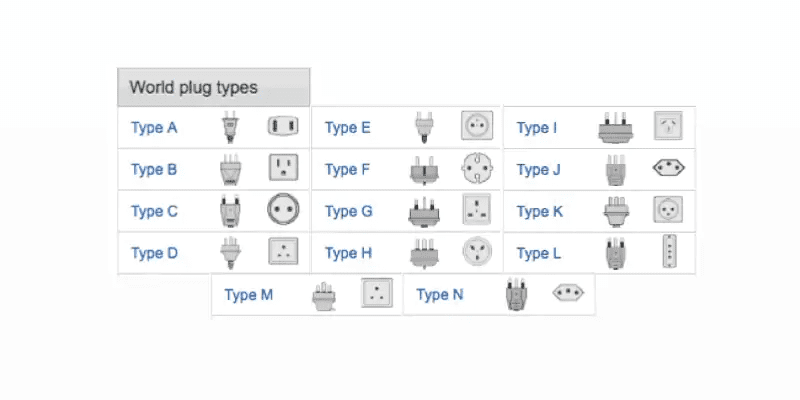Screen dimensions: 800x400
Task: Select the Type M socket icon
Action: (x=377, y=293)
